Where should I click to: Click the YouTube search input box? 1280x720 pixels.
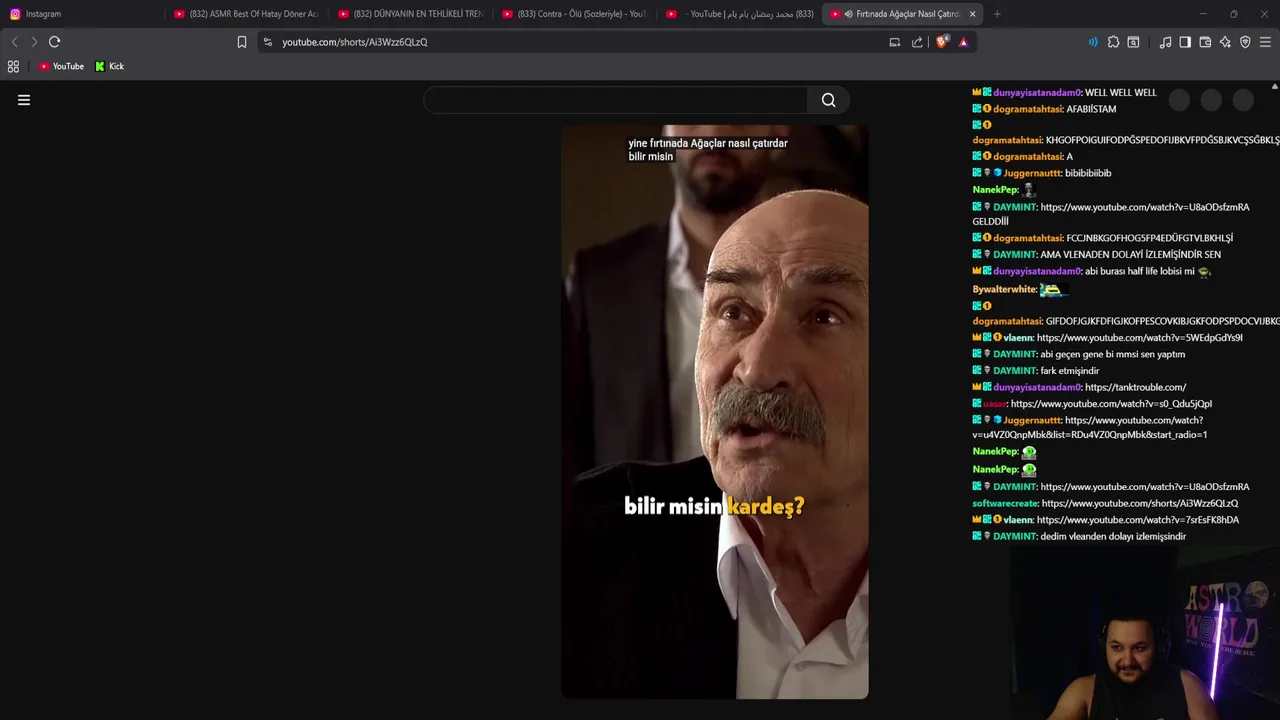pos(615,100)
